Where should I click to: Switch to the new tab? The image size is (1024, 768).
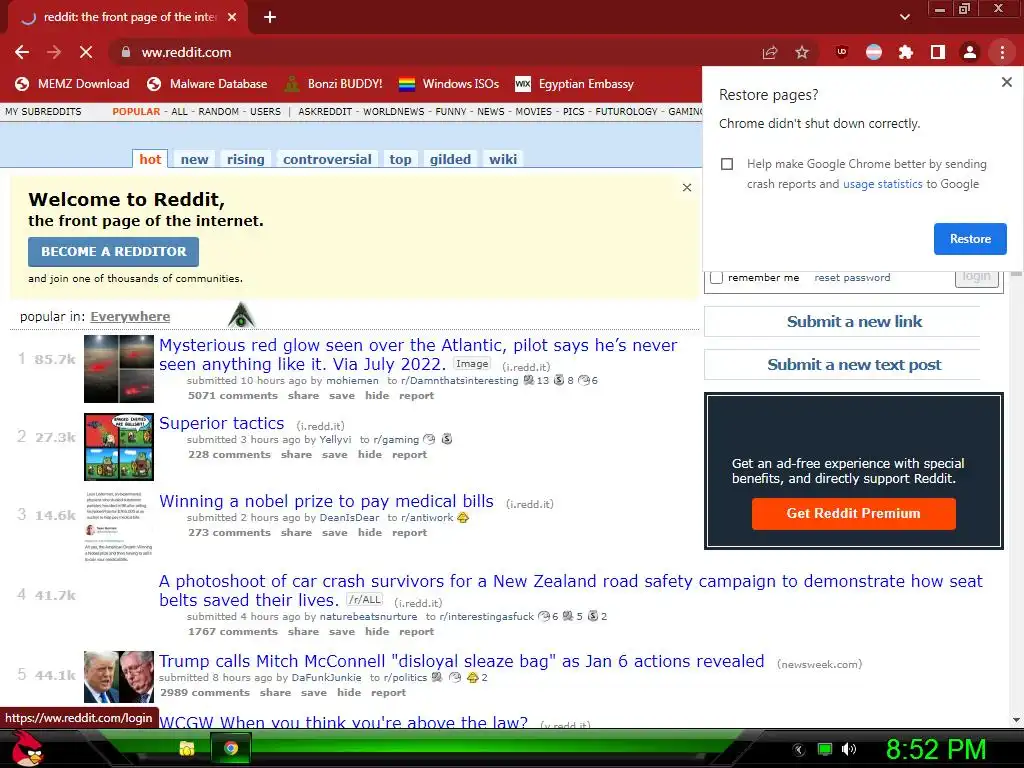pos(195,159)
